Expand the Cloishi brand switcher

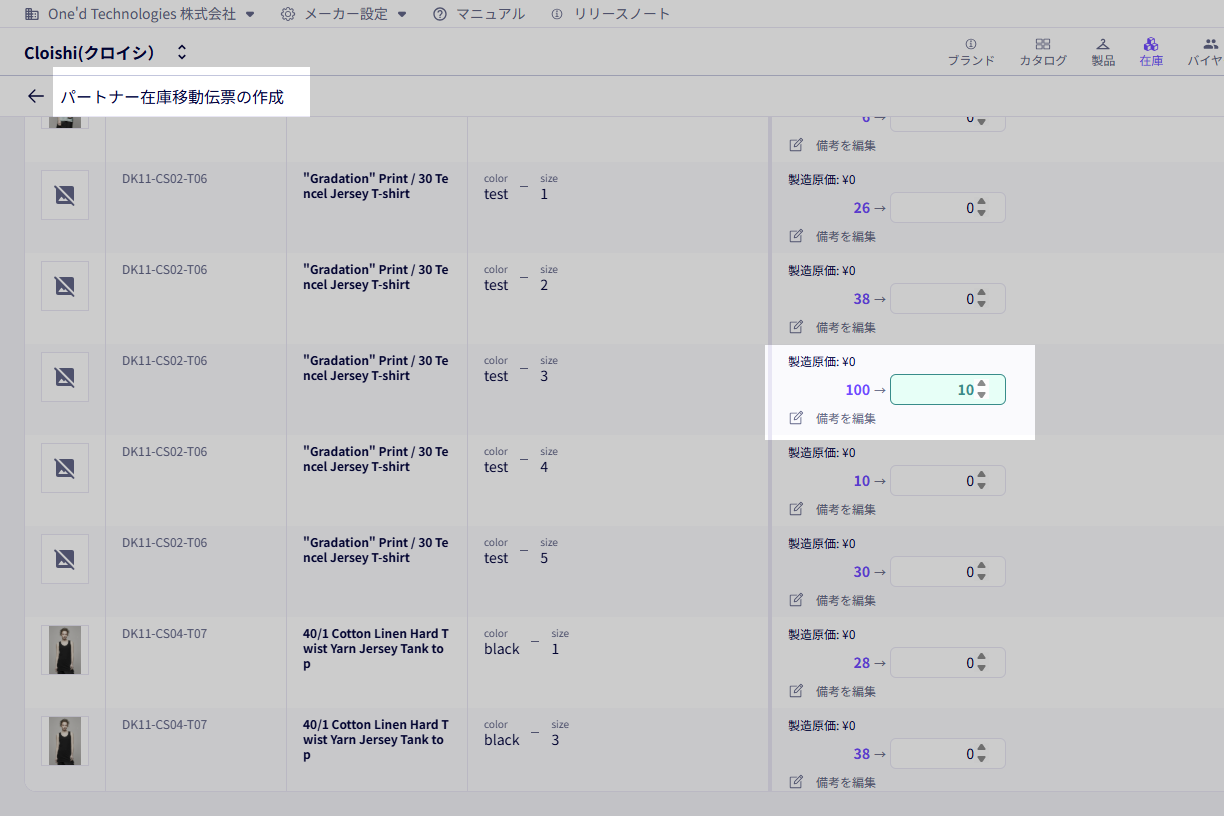181,52
